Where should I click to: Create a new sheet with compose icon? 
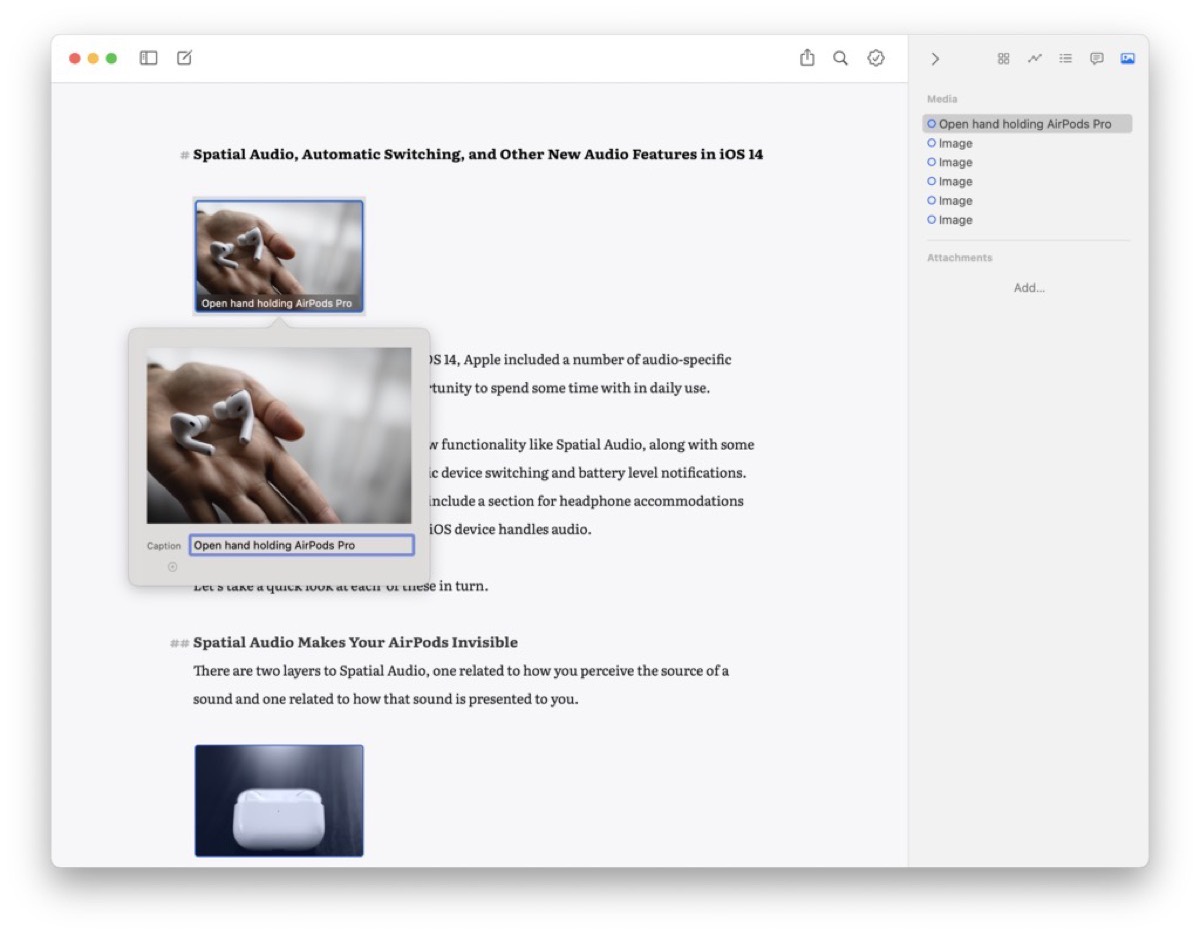tap(184, 58)
